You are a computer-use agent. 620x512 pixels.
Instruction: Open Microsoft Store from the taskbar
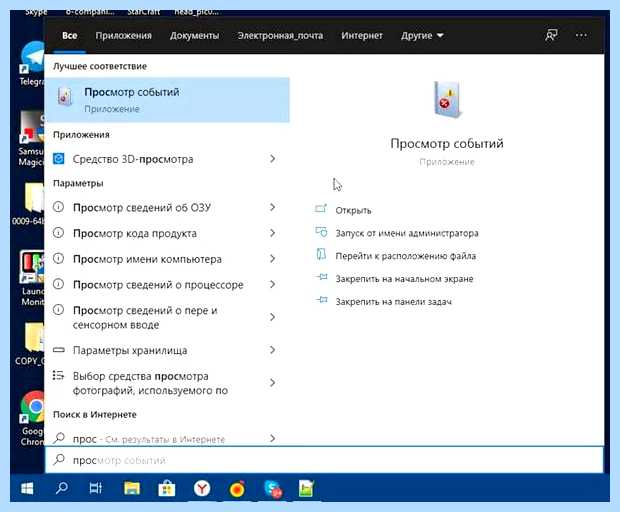click(166, 489)
